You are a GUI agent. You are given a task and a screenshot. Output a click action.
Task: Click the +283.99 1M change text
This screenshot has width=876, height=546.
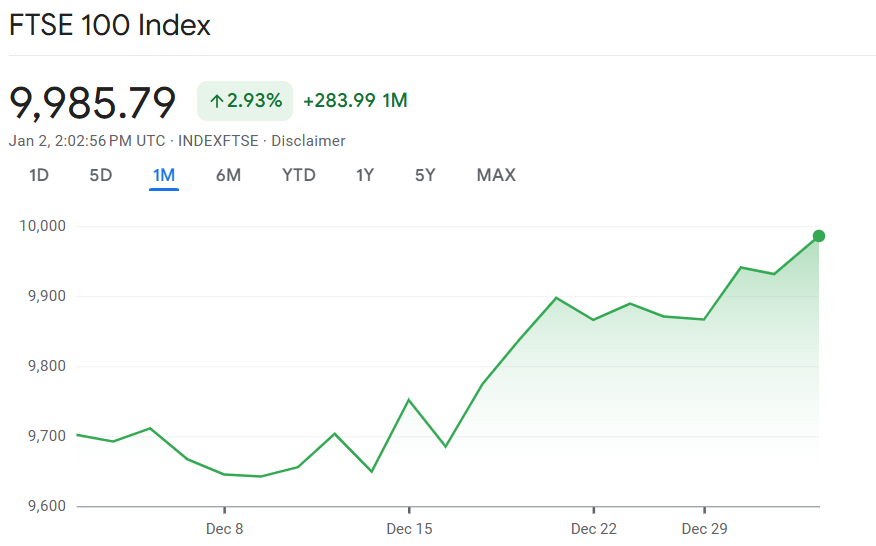coord(355,101)
